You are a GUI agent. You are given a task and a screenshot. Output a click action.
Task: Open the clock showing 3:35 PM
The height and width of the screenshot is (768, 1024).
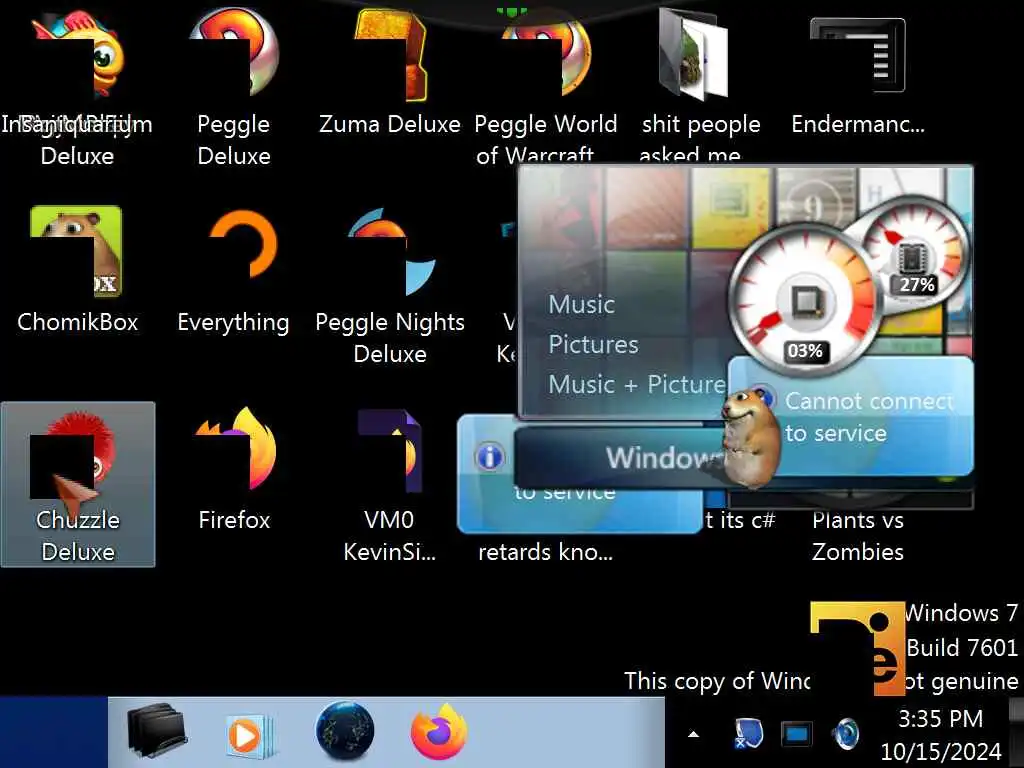point(940,735)
